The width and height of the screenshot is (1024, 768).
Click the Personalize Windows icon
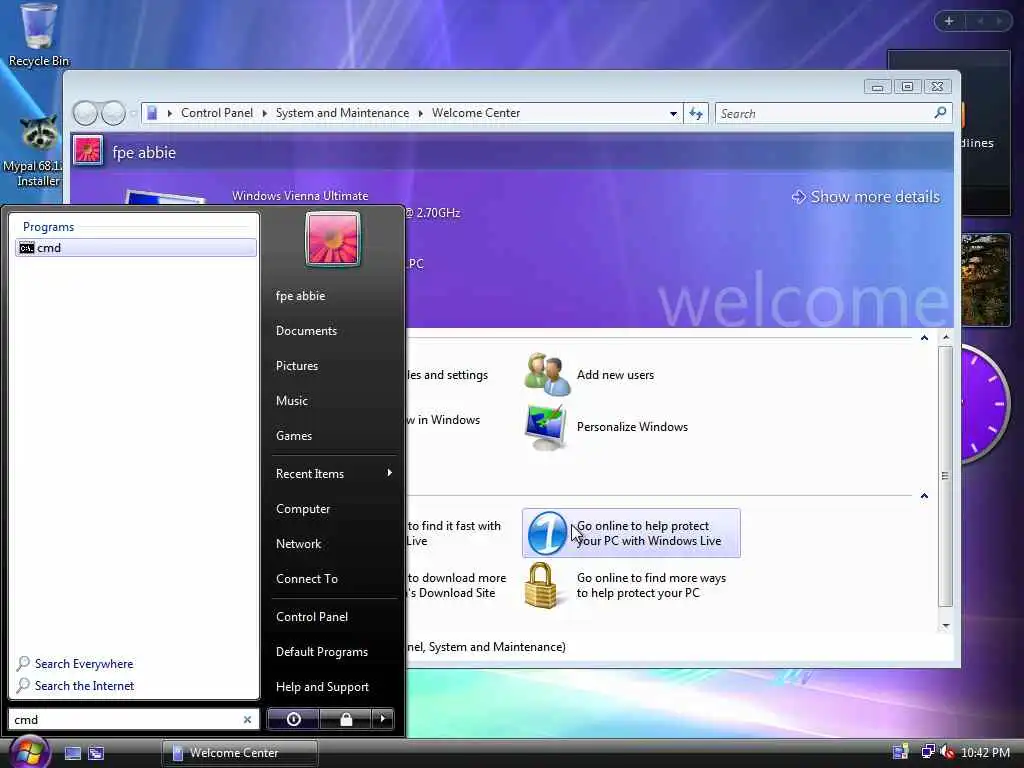tap(546, 427)
